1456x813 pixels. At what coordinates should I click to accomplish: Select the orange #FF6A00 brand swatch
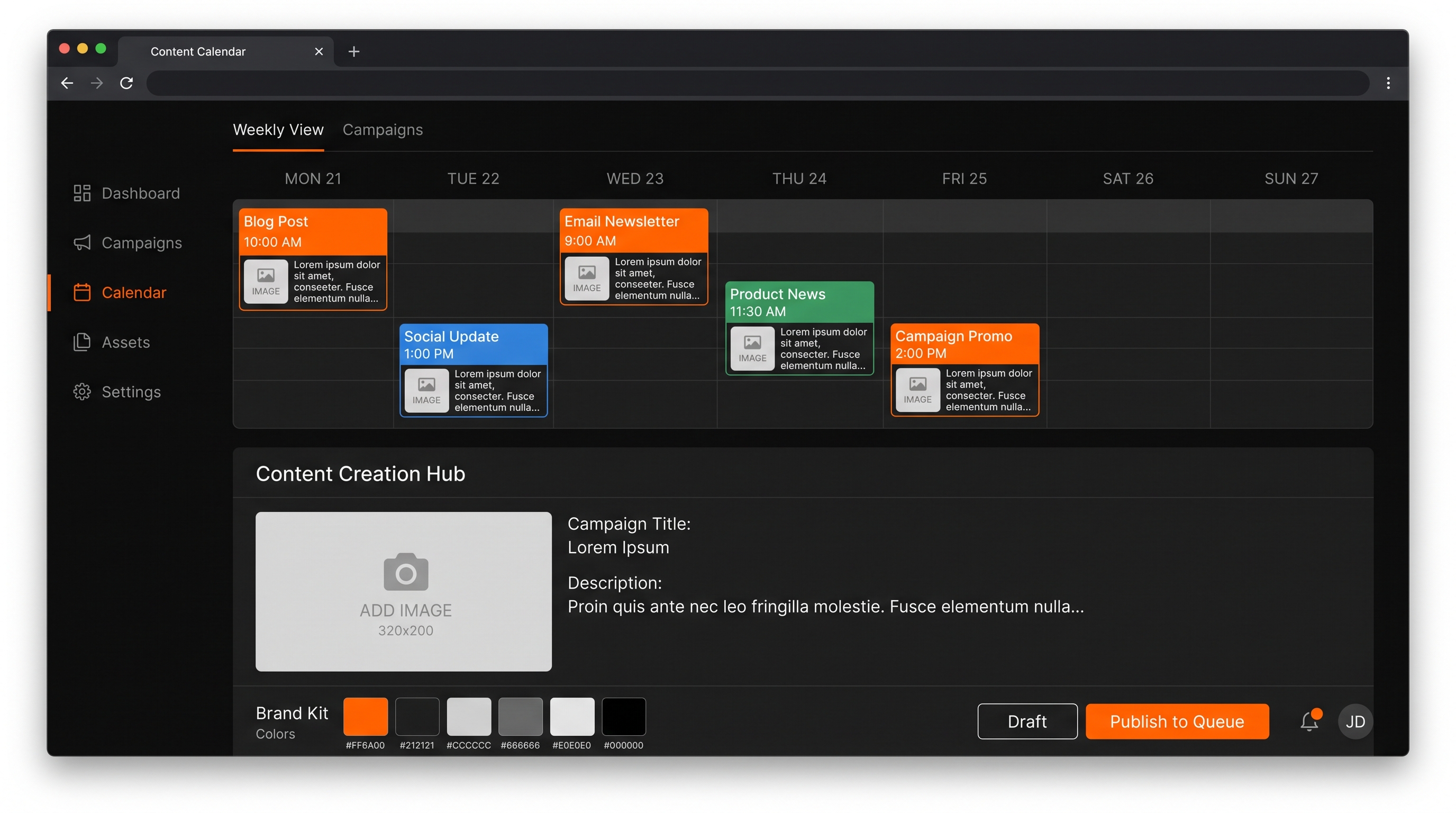(365, 716)
